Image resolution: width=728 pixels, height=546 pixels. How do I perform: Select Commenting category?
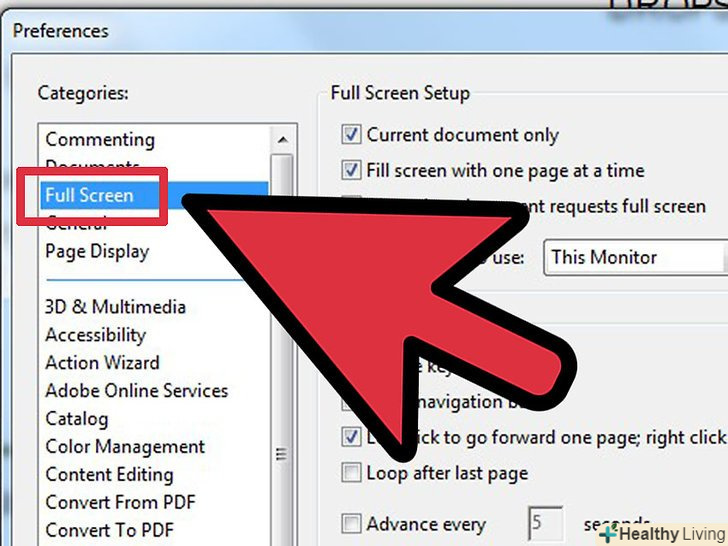pyautogui.click(x=100, y=140)
